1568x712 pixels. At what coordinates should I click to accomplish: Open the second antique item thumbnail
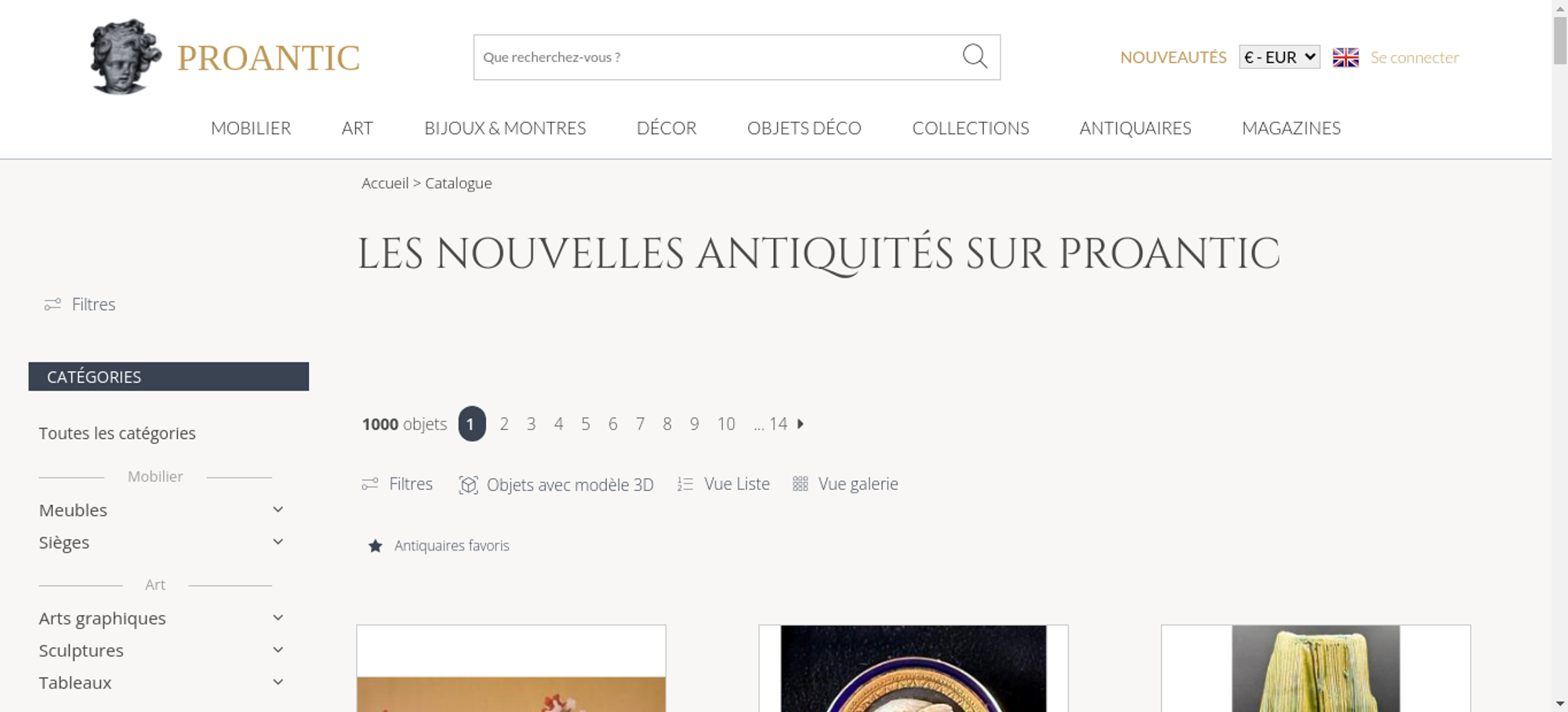click(913, 668)
